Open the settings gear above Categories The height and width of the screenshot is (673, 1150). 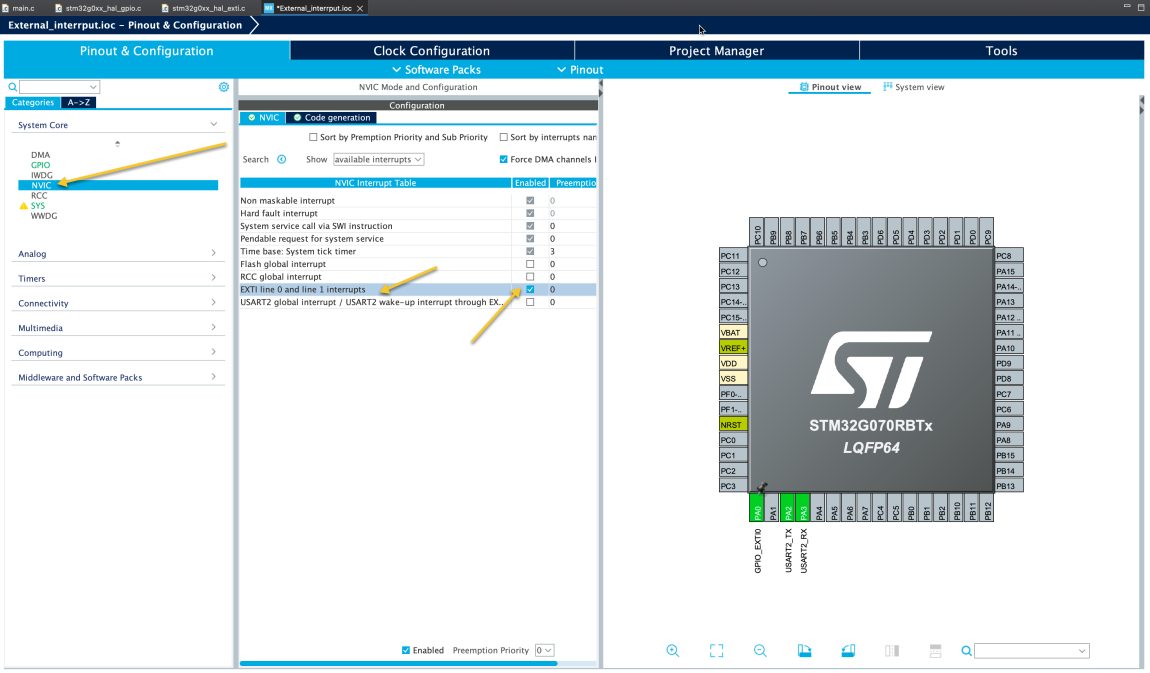[x=223, y=86]
